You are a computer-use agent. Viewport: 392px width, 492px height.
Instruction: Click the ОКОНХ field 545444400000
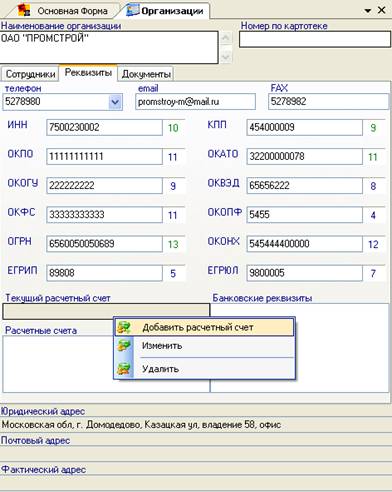[x=304, y=244]
